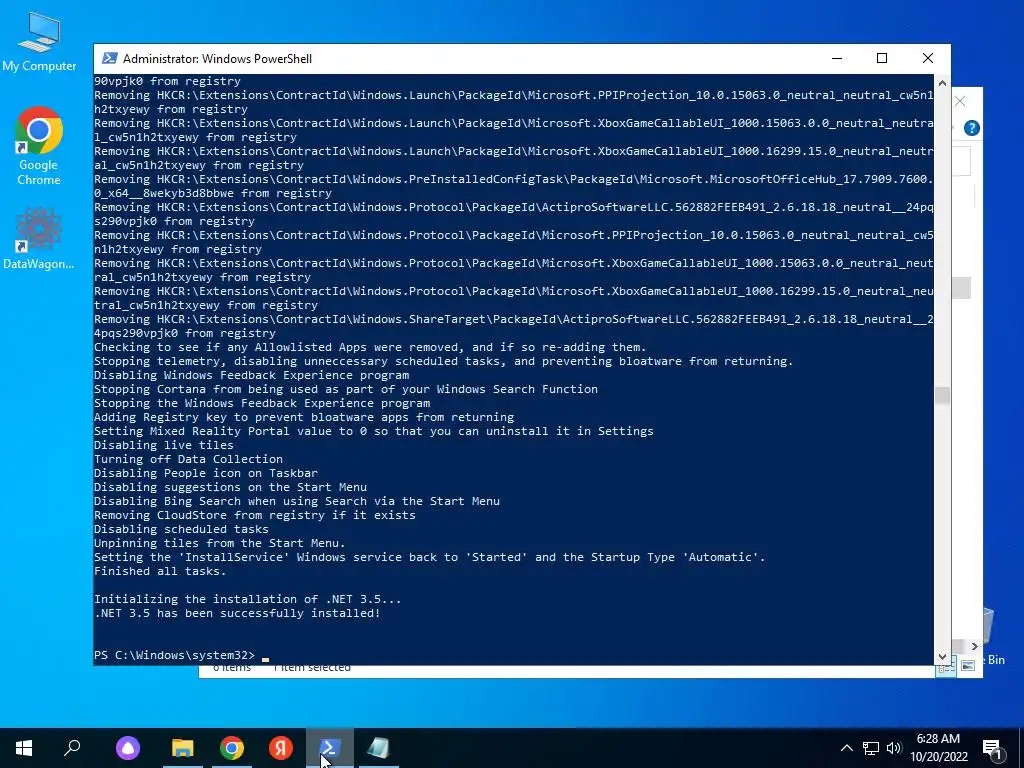
Task: Grab the PowerShell vertical scrollbar thumb
Action: point(942,395)
